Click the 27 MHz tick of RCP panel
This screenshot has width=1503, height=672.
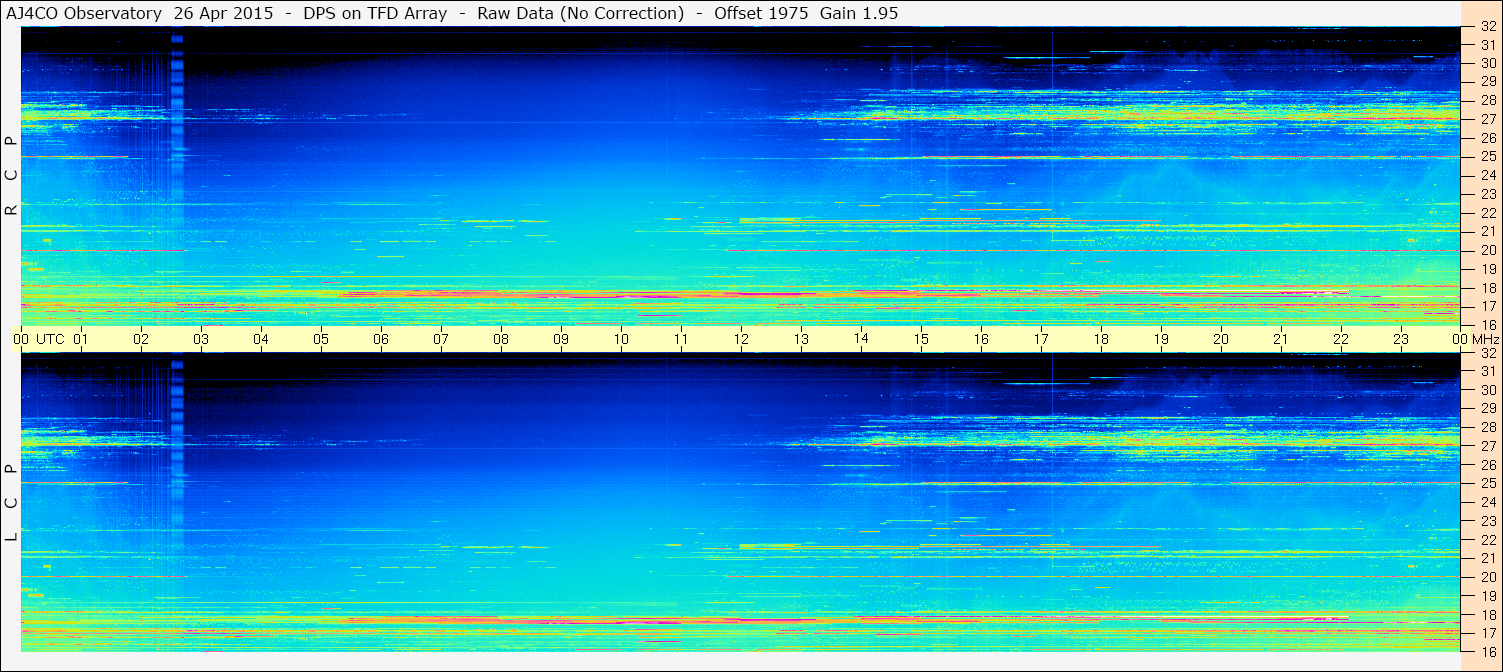coord(1487,119)
